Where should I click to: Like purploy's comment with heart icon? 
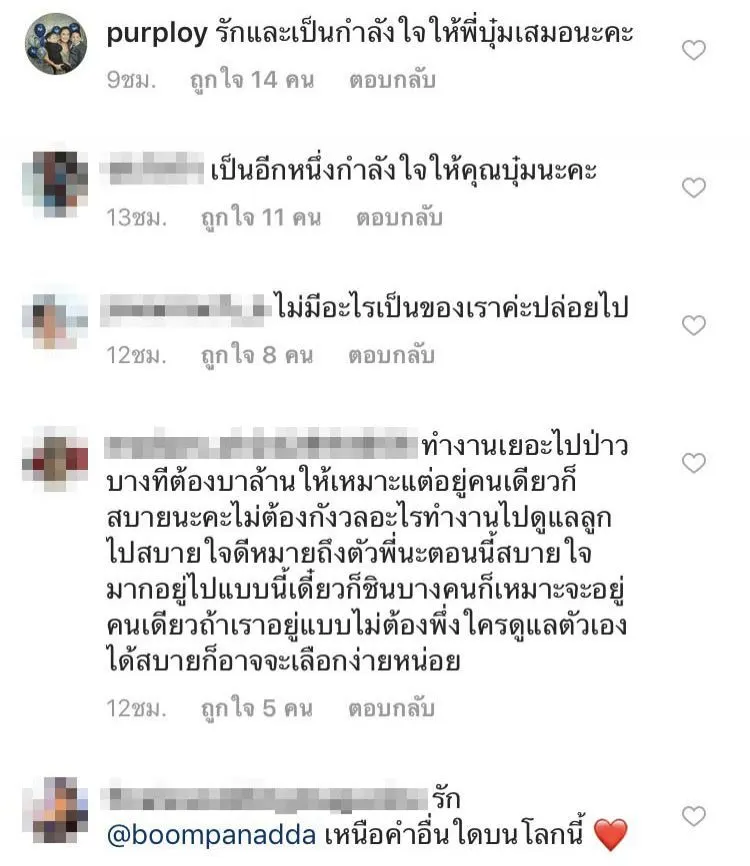click(694, 50)
